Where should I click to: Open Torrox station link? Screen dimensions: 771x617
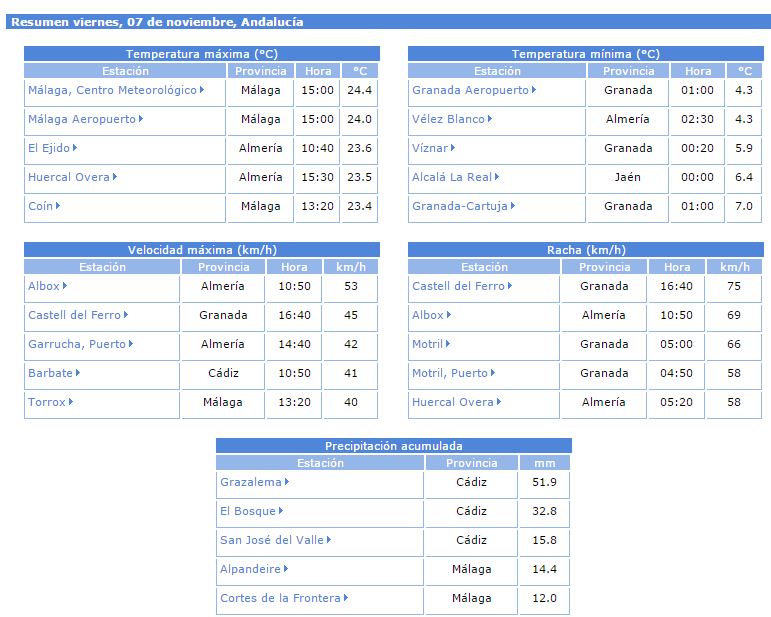[x=51, y=402]
